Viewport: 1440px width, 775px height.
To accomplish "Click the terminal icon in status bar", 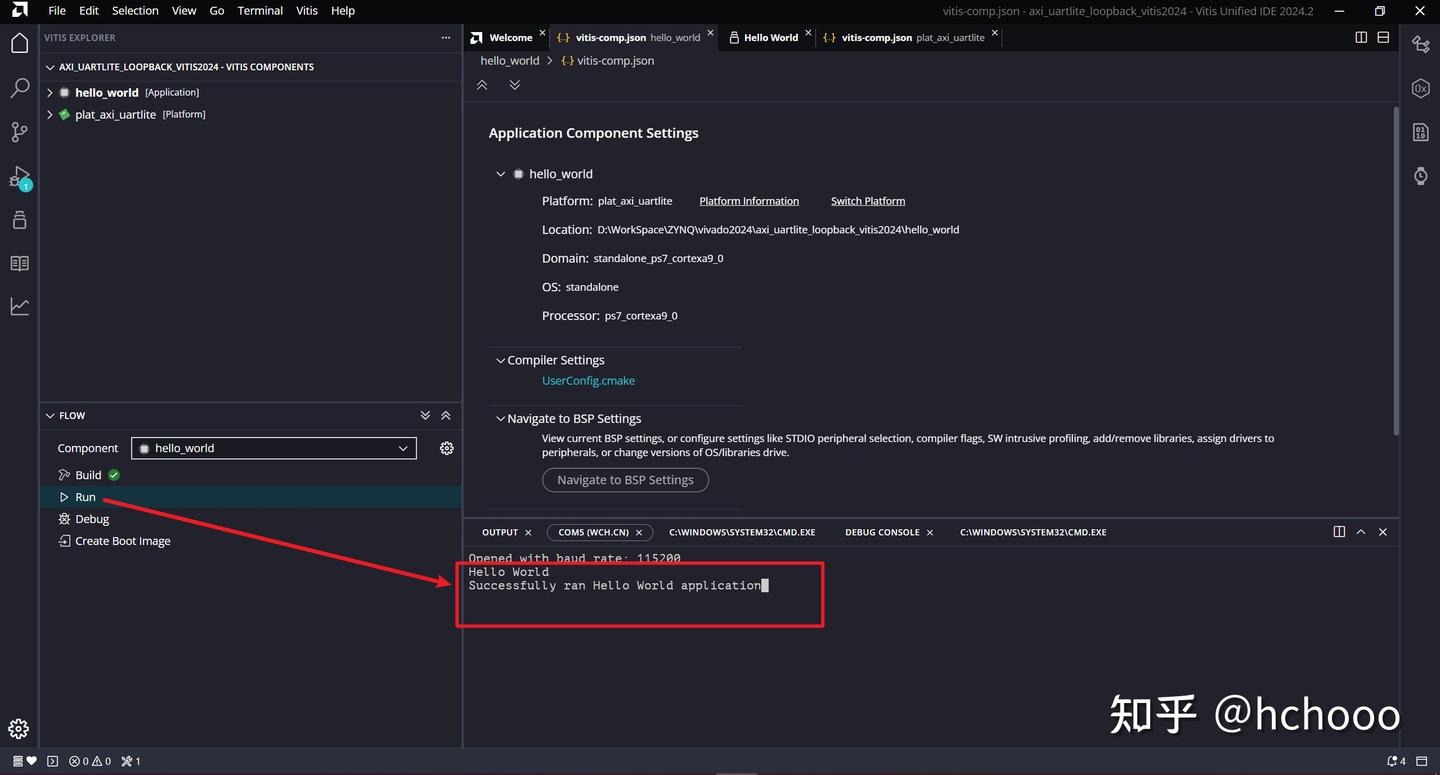I will point(53,761).
